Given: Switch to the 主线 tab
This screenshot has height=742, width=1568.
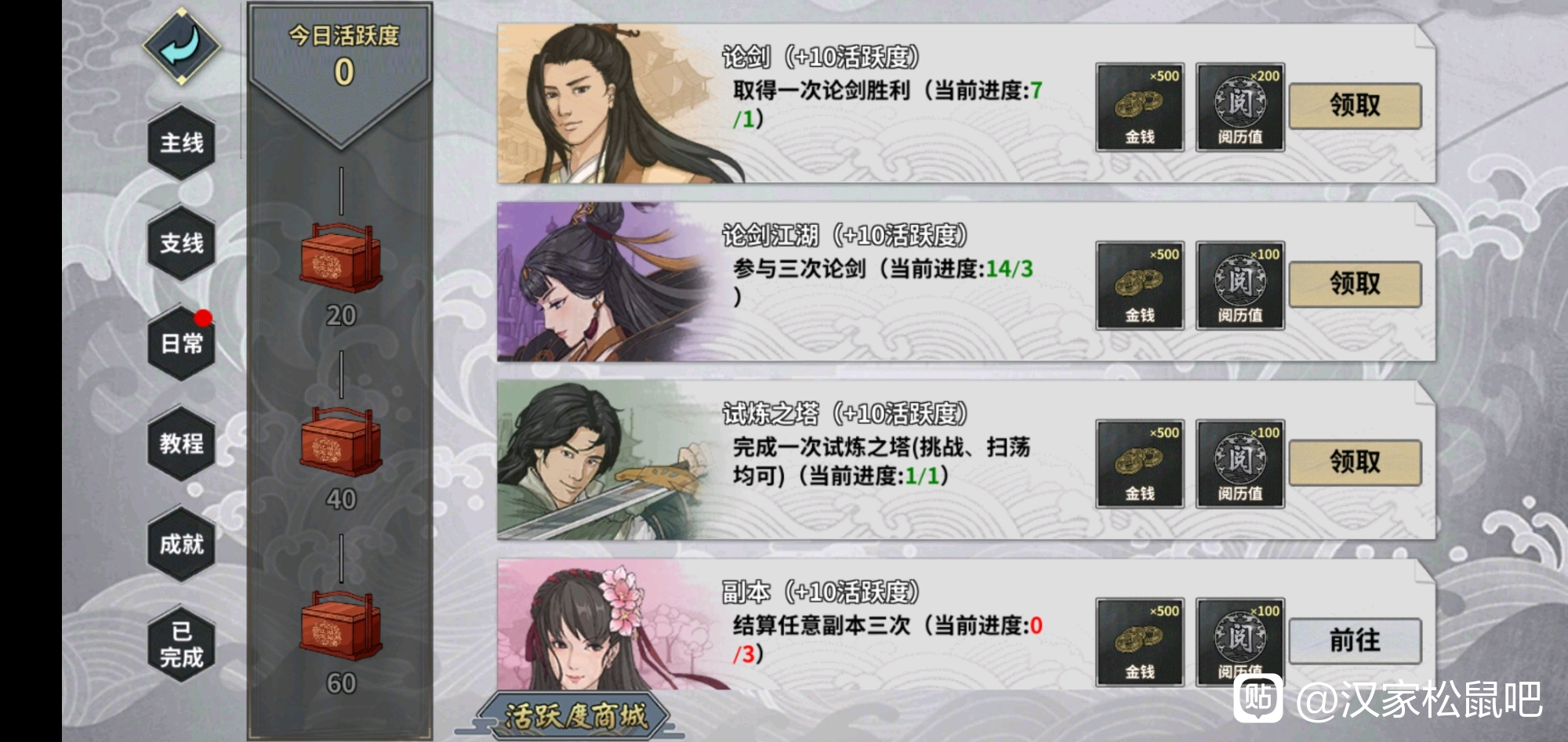Looking at the screenshot, I should coord(181,143).
